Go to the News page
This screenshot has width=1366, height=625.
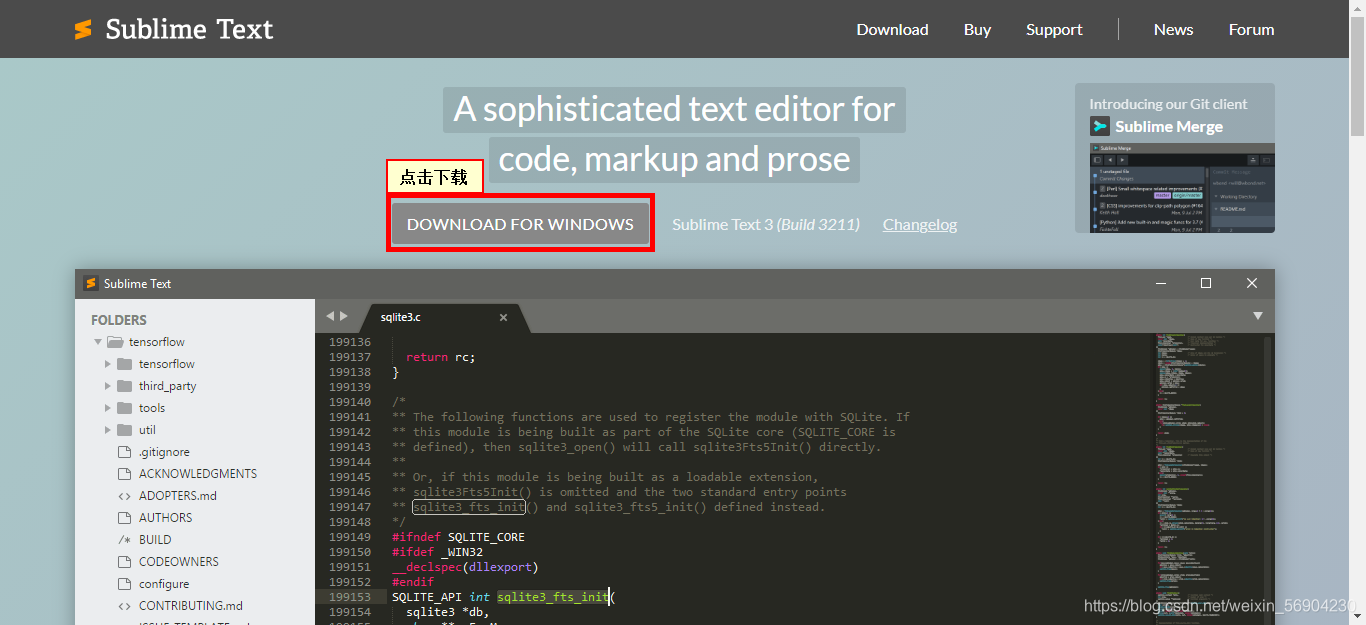[x=1173, y=30]
